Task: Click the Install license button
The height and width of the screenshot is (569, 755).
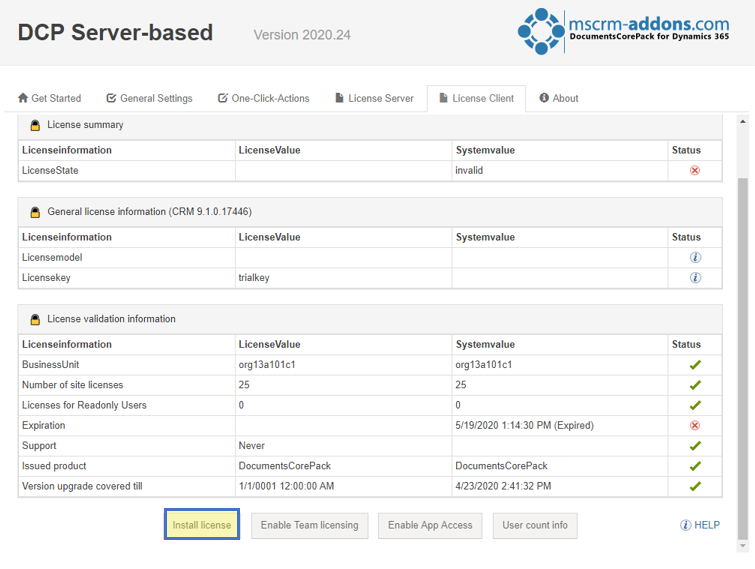Action: pyautogui.click(x=202, y=525)
